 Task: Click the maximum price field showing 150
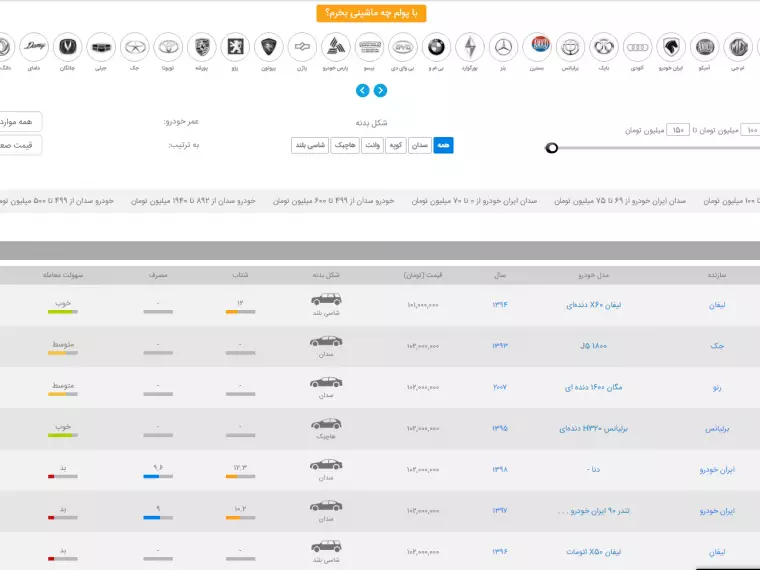point(678,130)
